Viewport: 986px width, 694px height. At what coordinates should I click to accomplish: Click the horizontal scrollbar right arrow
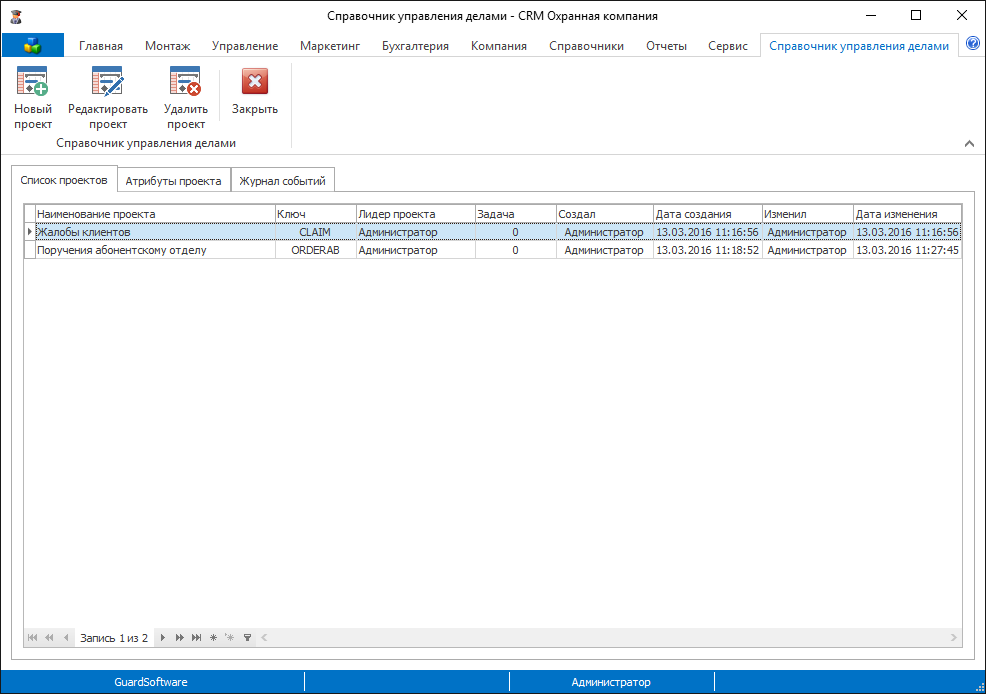(954, 637)
